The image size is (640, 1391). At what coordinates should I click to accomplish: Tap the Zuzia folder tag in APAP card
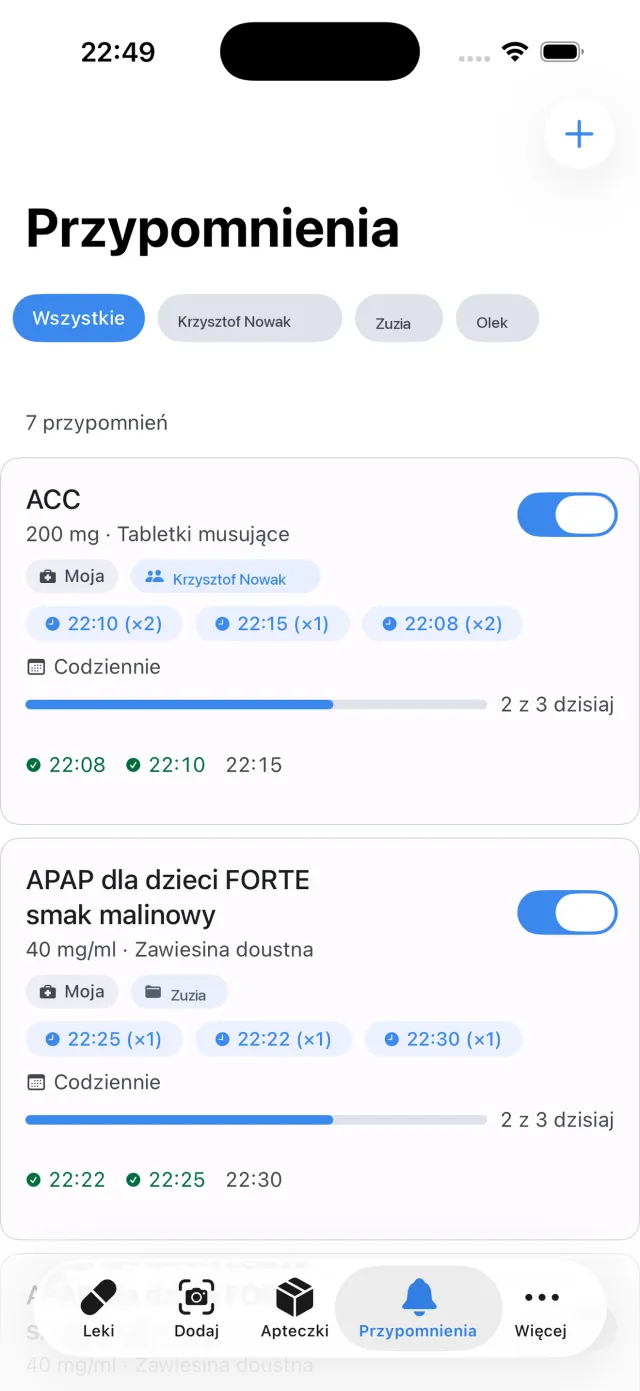(179, 992)
